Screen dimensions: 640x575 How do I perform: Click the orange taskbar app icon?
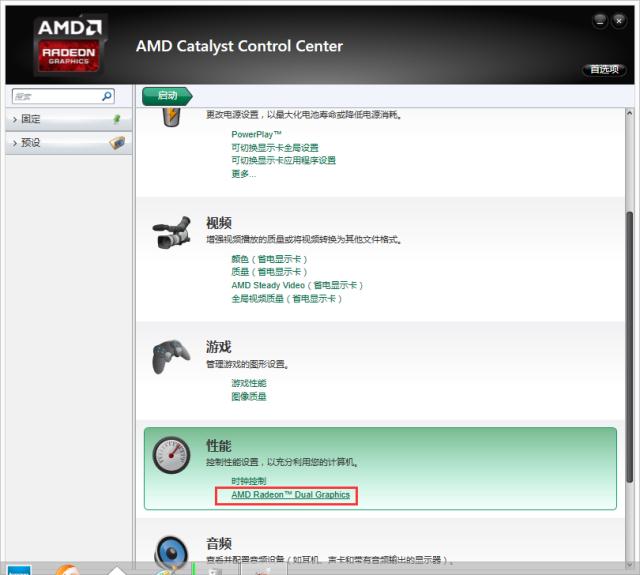(67, 570)
